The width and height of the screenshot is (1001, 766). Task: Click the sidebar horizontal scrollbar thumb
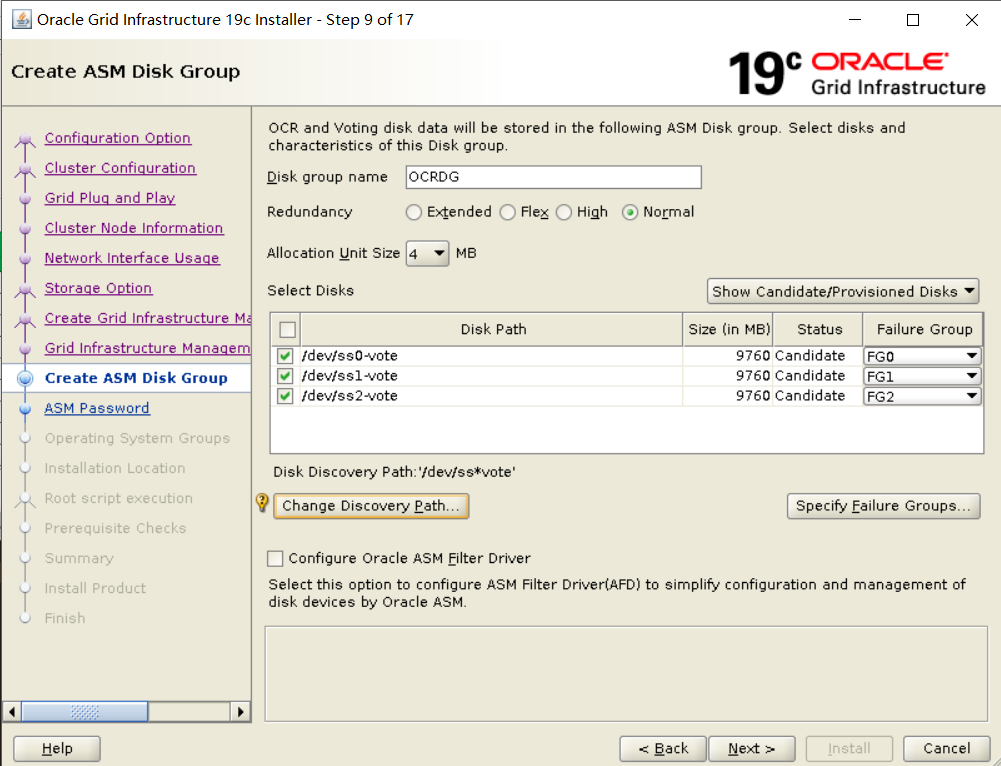85,711
